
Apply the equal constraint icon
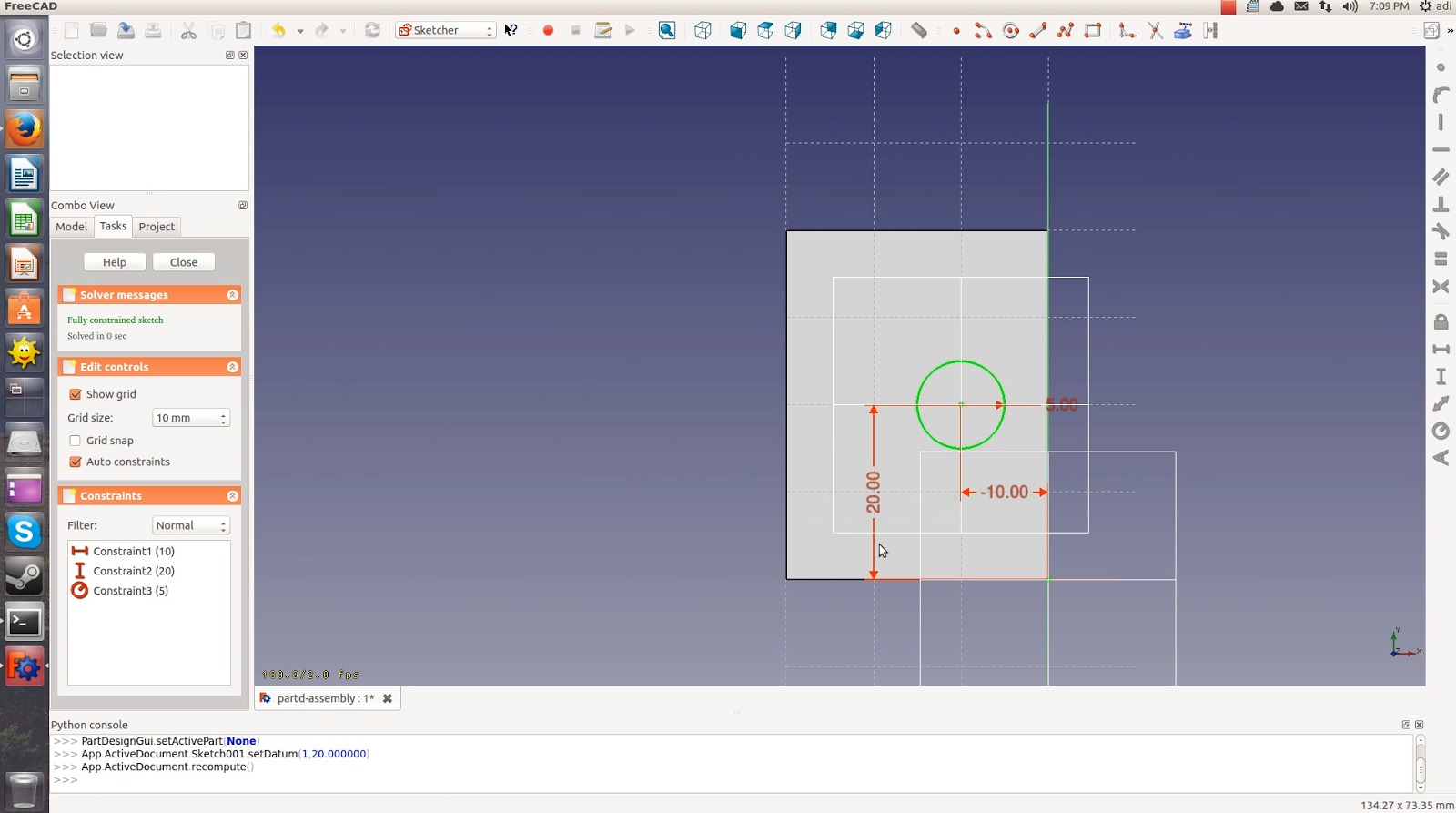[x=1441, y=259]
